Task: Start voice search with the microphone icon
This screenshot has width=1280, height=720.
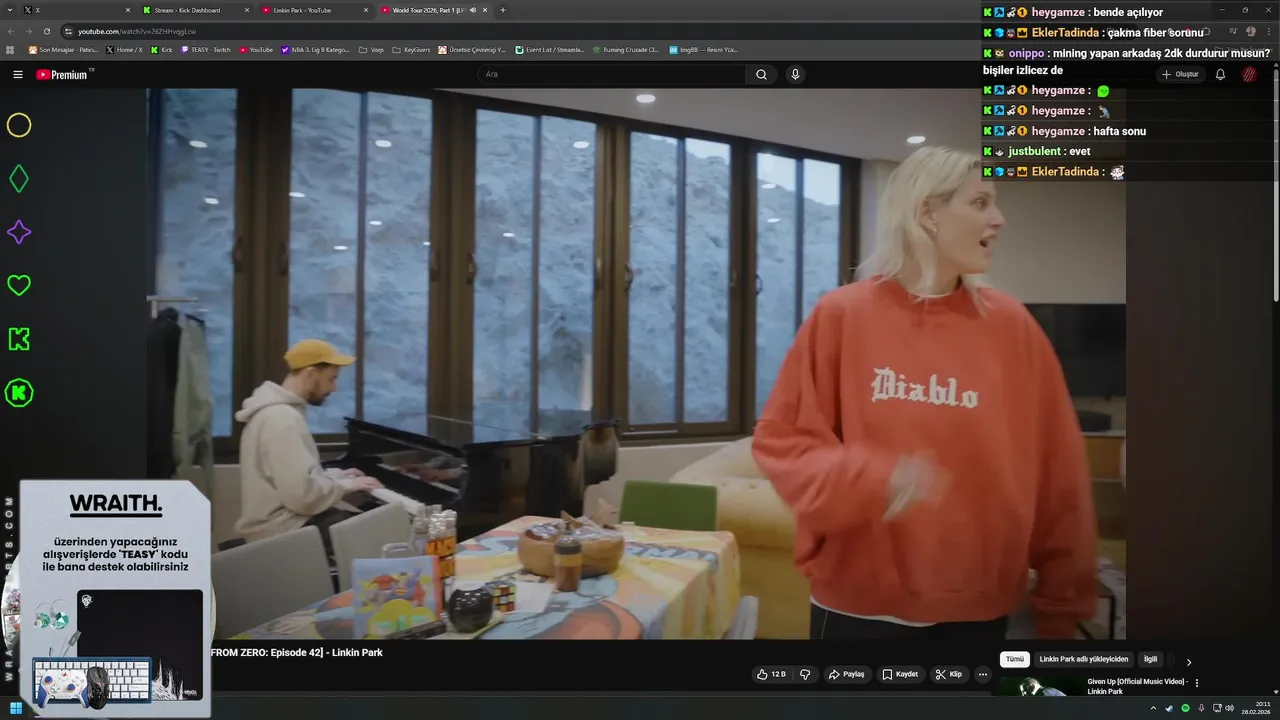Action: (795, 74)
